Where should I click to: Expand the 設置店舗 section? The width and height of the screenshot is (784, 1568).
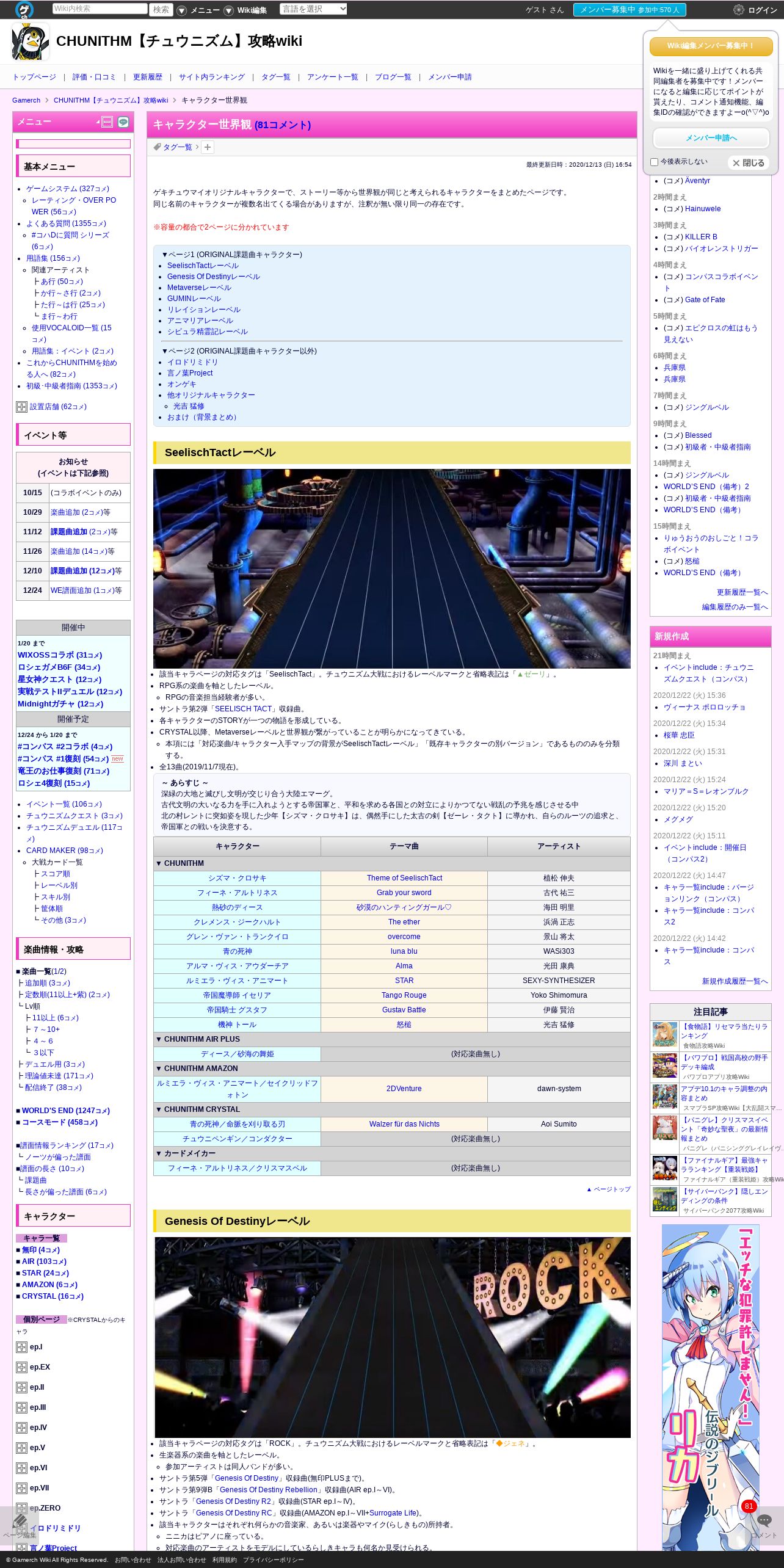pos(21,407)
